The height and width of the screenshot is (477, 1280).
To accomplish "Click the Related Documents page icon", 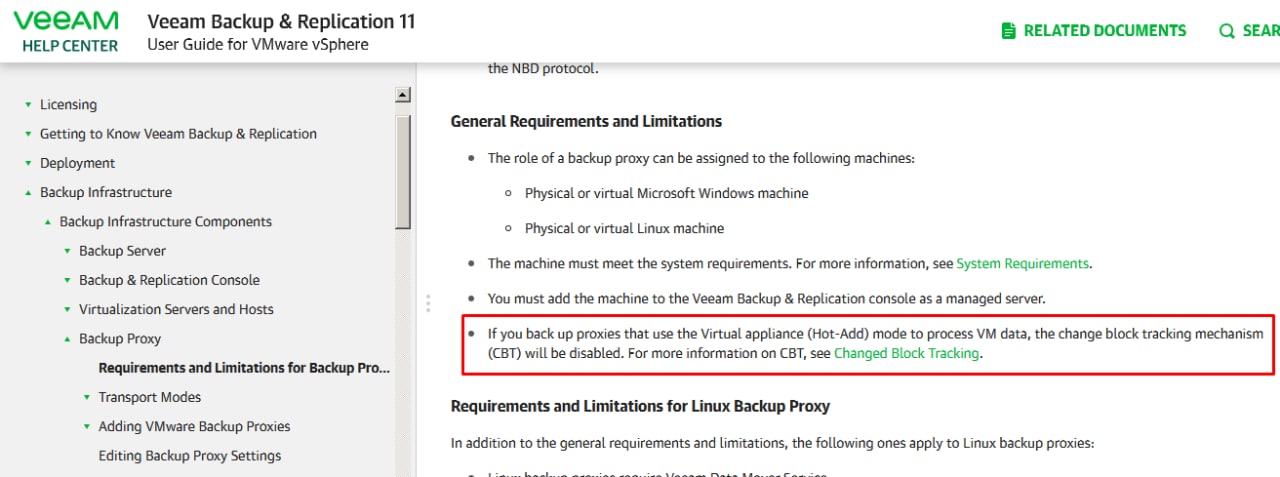I will (1009, 31).
